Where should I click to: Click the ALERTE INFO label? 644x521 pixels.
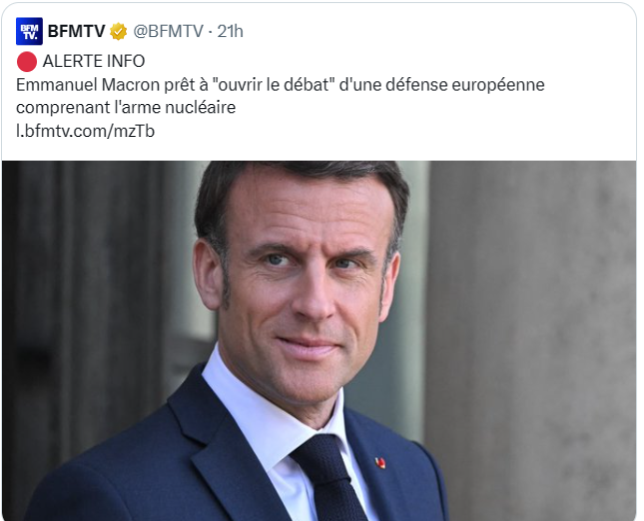[94, 61]
